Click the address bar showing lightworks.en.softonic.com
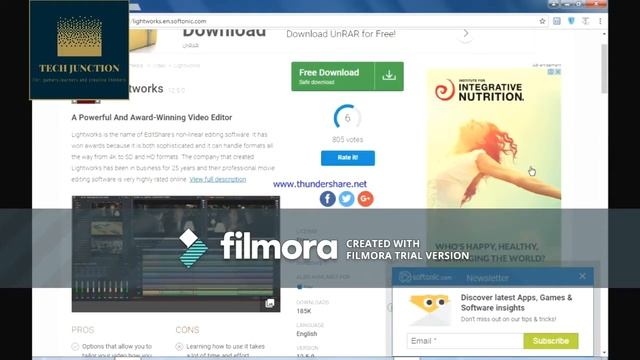Image resolution: width=640 pixels, height=360 pixels. pos(333,21)
